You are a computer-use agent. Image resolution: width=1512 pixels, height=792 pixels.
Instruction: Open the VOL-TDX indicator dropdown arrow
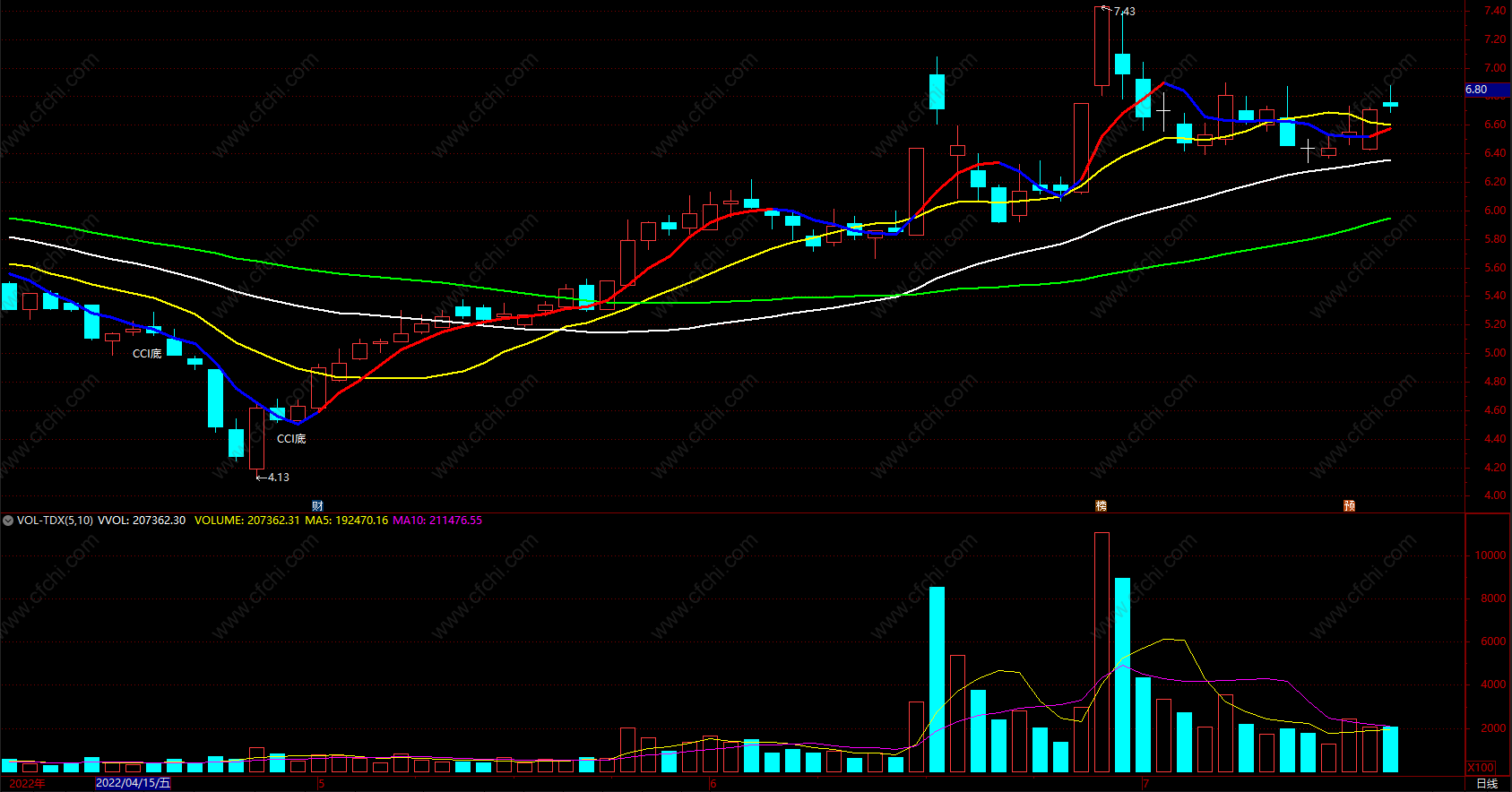(8, 521)
